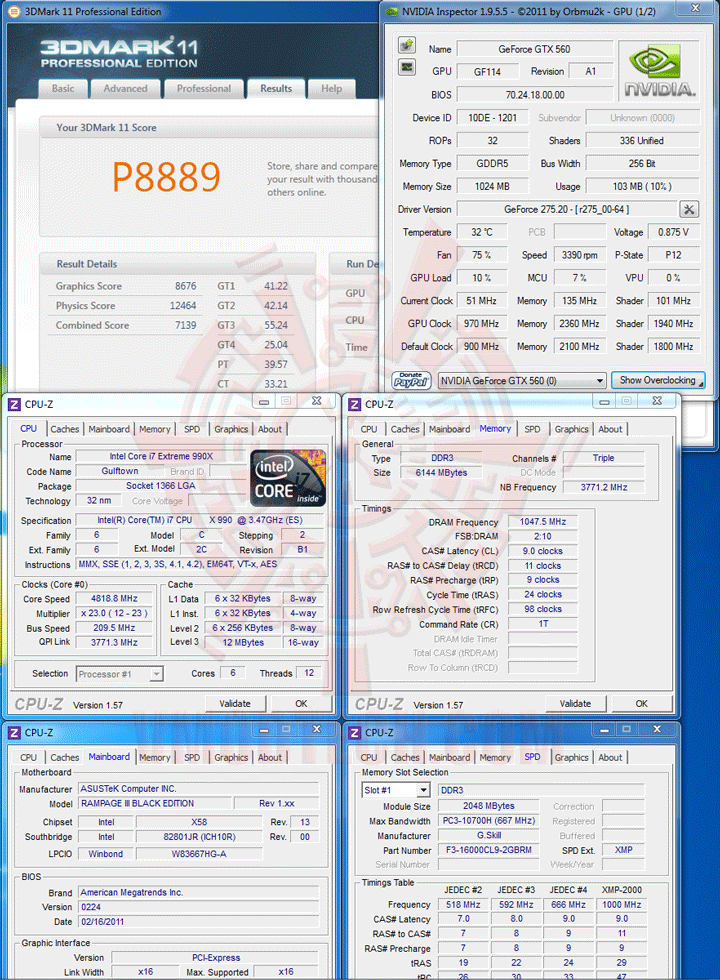Viewport: 720px width, 980px height.
Task: Select SPD tab in CPU-Z Memory window
Action: [532, 429]
